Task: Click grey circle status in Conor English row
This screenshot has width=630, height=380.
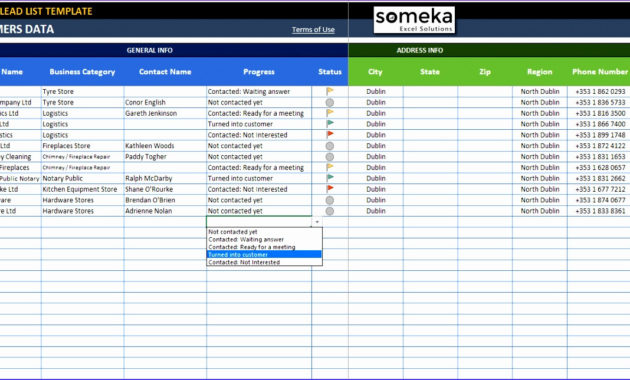Action: [330, 102]
